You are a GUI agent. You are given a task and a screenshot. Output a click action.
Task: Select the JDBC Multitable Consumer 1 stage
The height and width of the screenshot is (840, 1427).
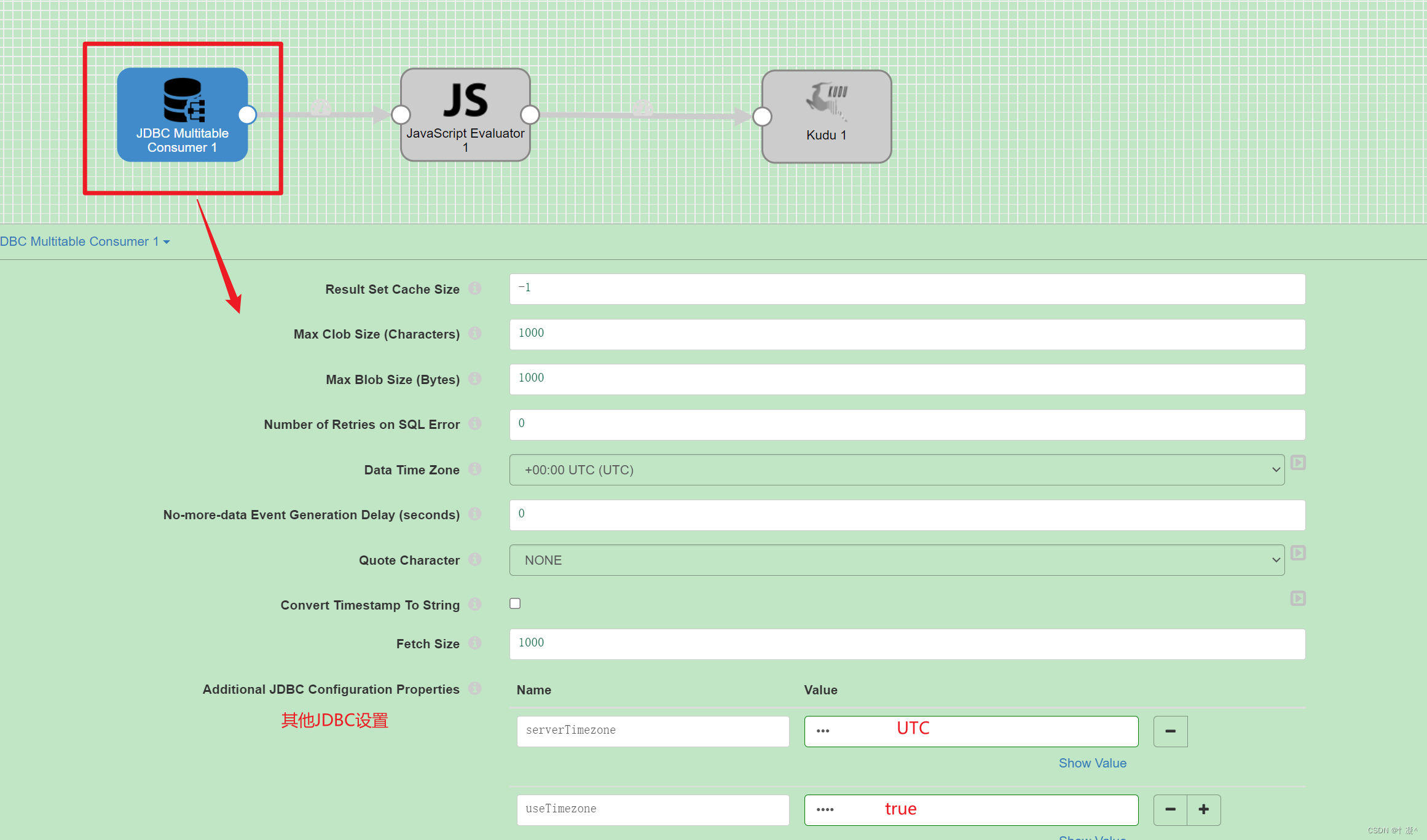[x=182, y=116]
